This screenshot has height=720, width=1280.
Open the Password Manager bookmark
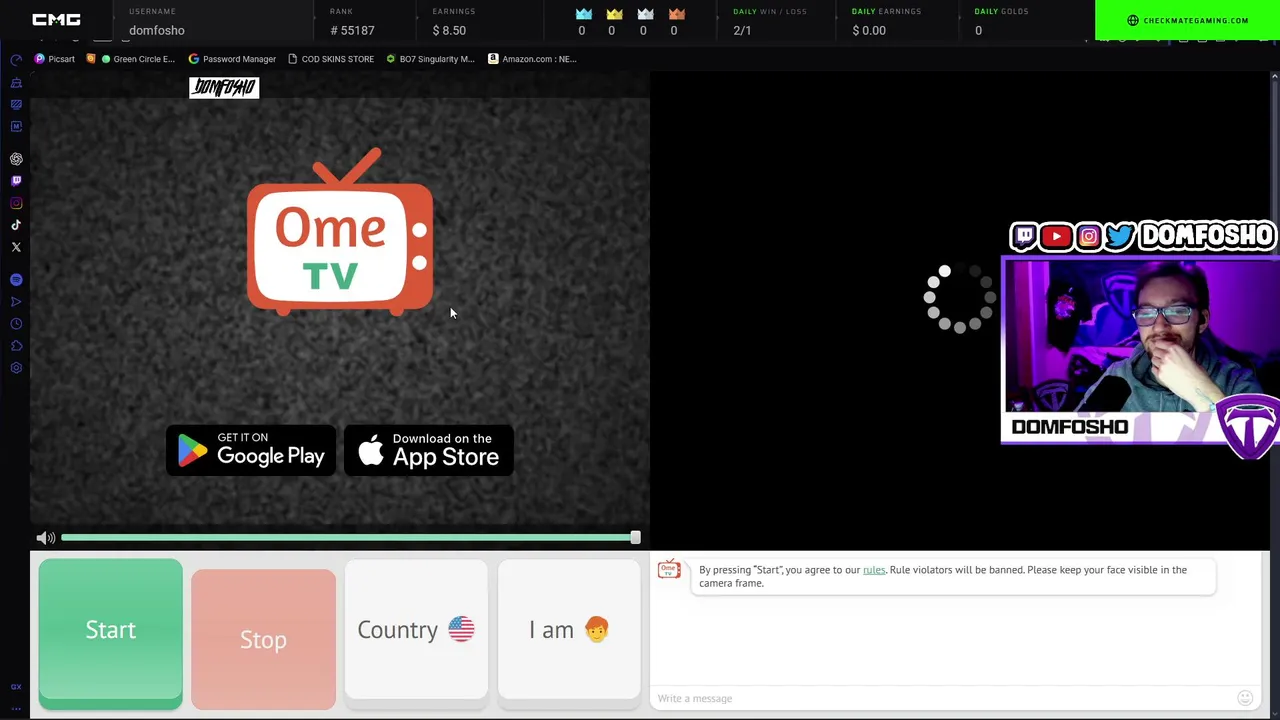coord(232,59)
